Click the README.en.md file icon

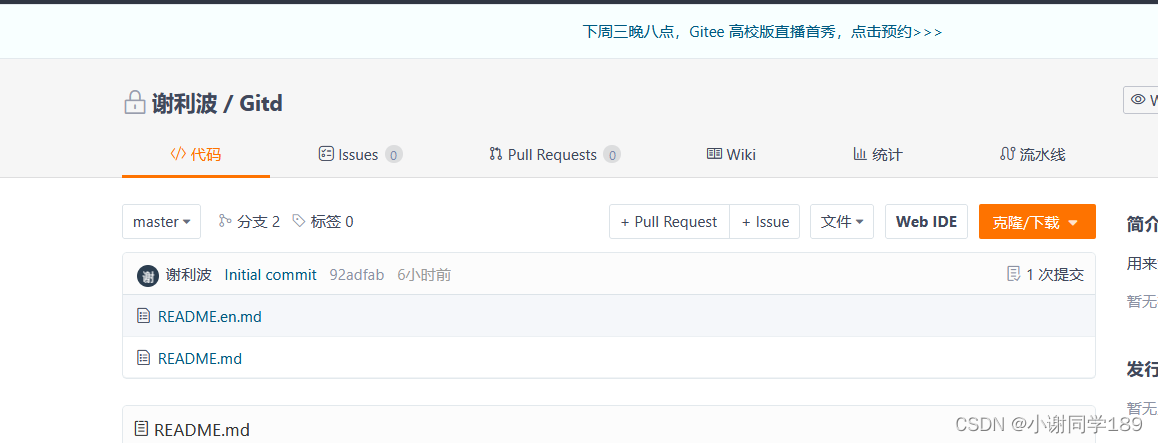(x=143, y=316)
